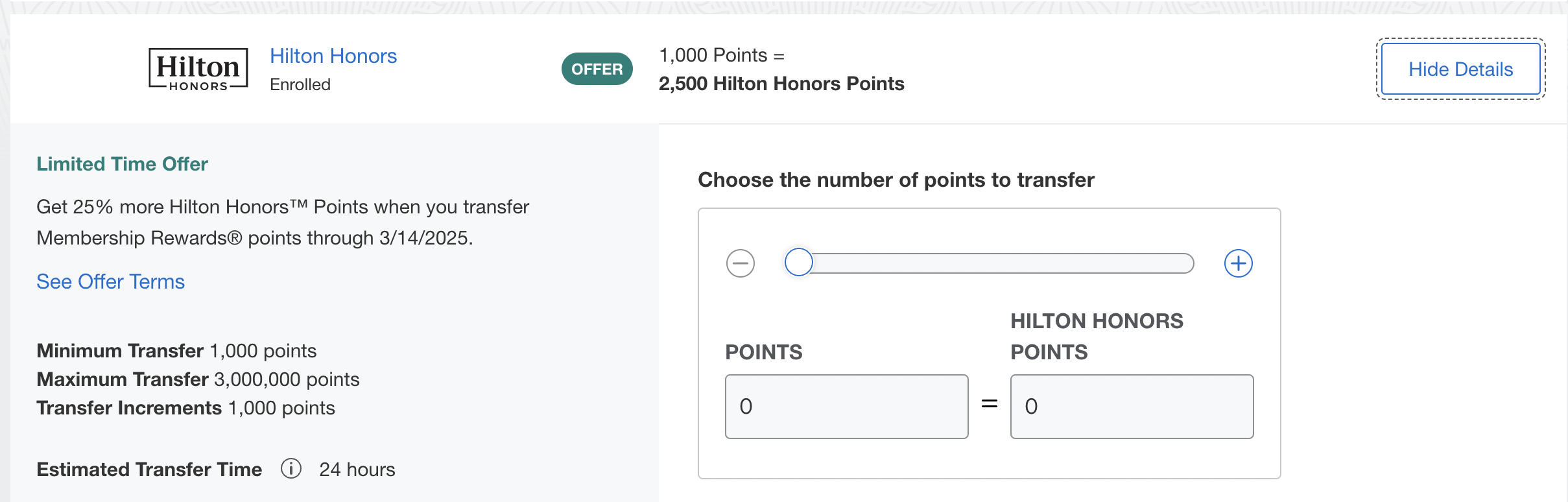Open the See Offer Terms link
The width and height of the screenshot is (1568, 502).
pos(110,281)
